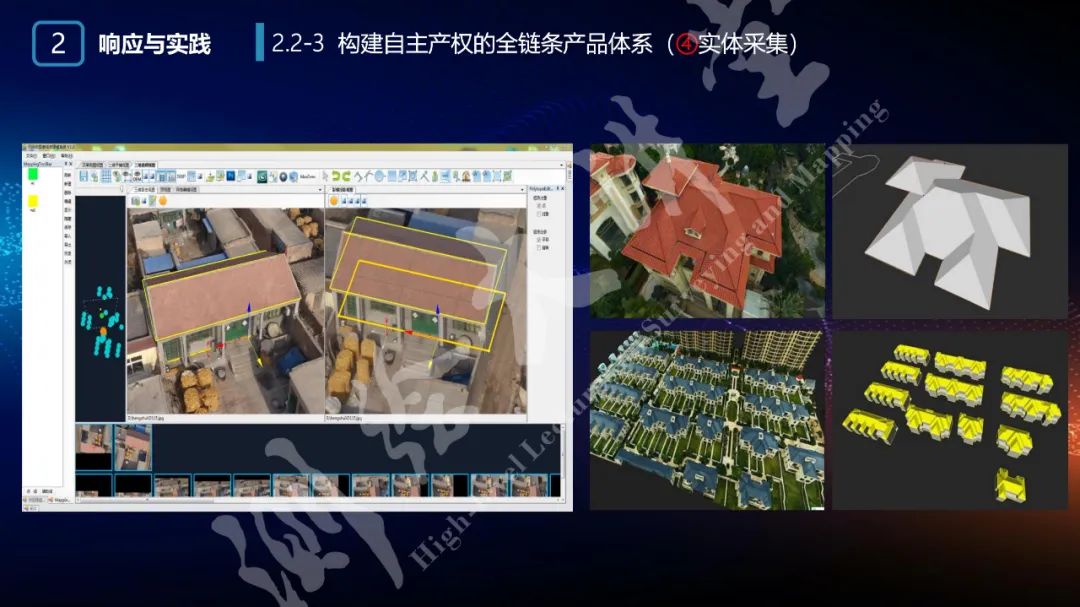This screenshot has width=1080, height=607.
Task: Click the green G icon in toolbar
Action: 260,177
